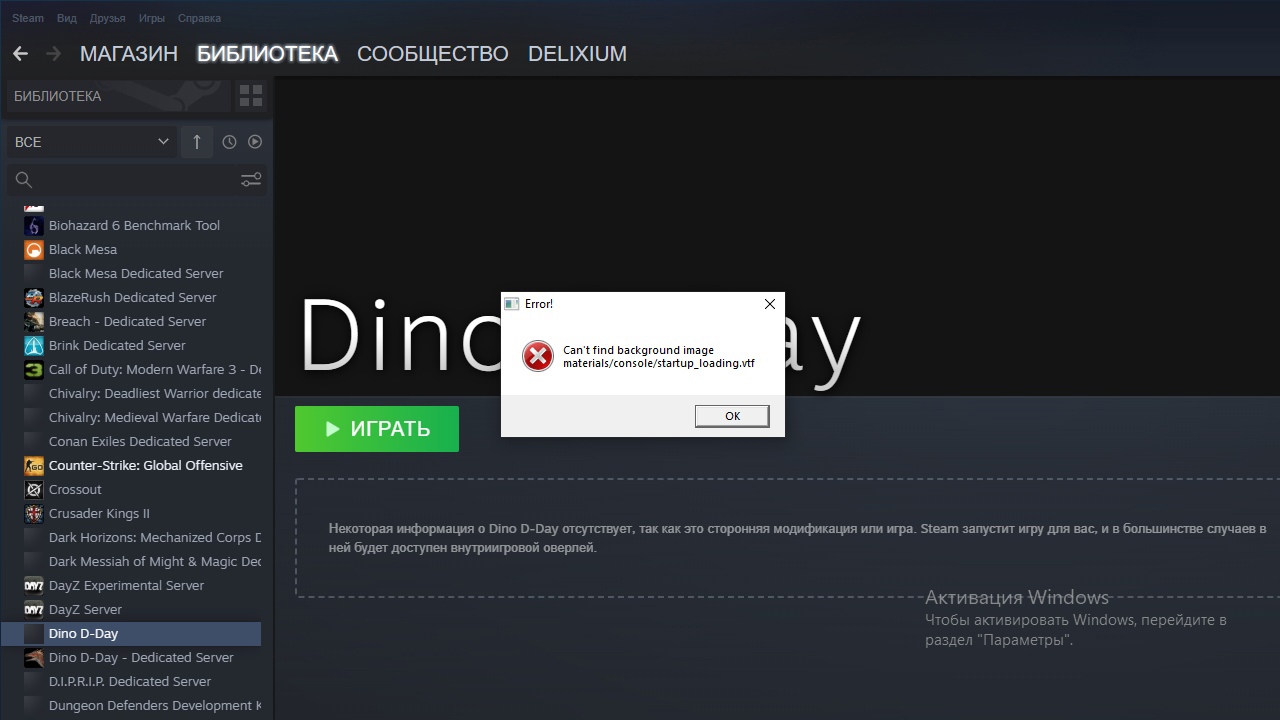Confirm the error with OK
This screenshot has width=1280, height=720.
(732, 416)
